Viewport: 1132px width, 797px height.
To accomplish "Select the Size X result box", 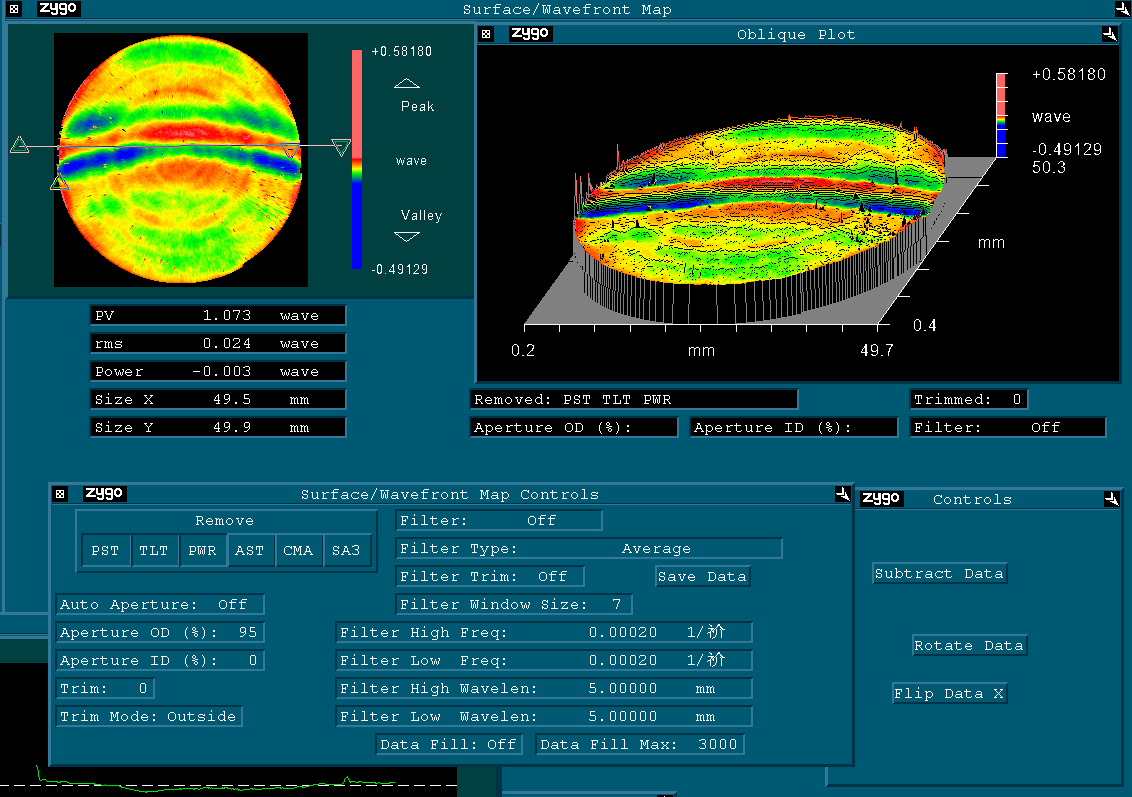I will click(217, 399).
